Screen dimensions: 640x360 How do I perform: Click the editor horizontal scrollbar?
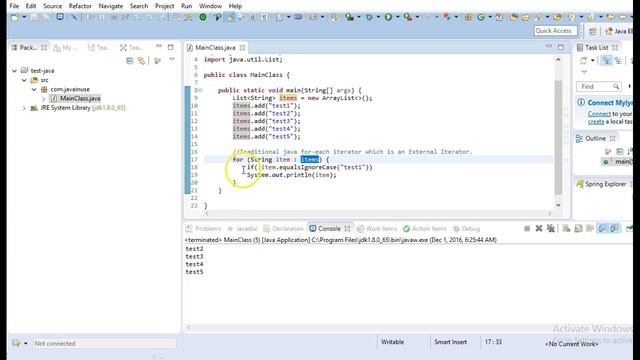tap(378, 213)
